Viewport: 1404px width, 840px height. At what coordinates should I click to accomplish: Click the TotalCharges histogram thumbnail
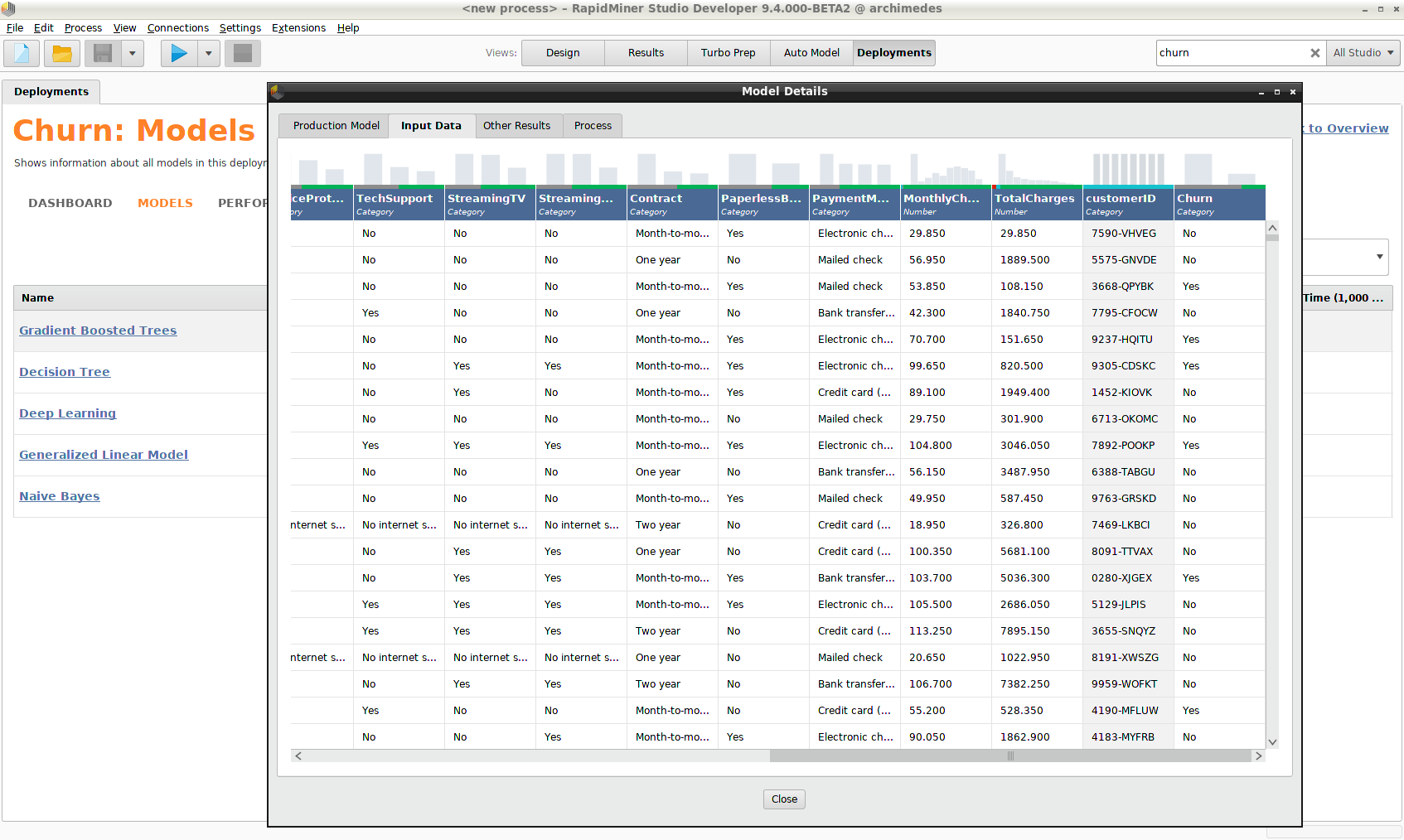coord(1037,169)
